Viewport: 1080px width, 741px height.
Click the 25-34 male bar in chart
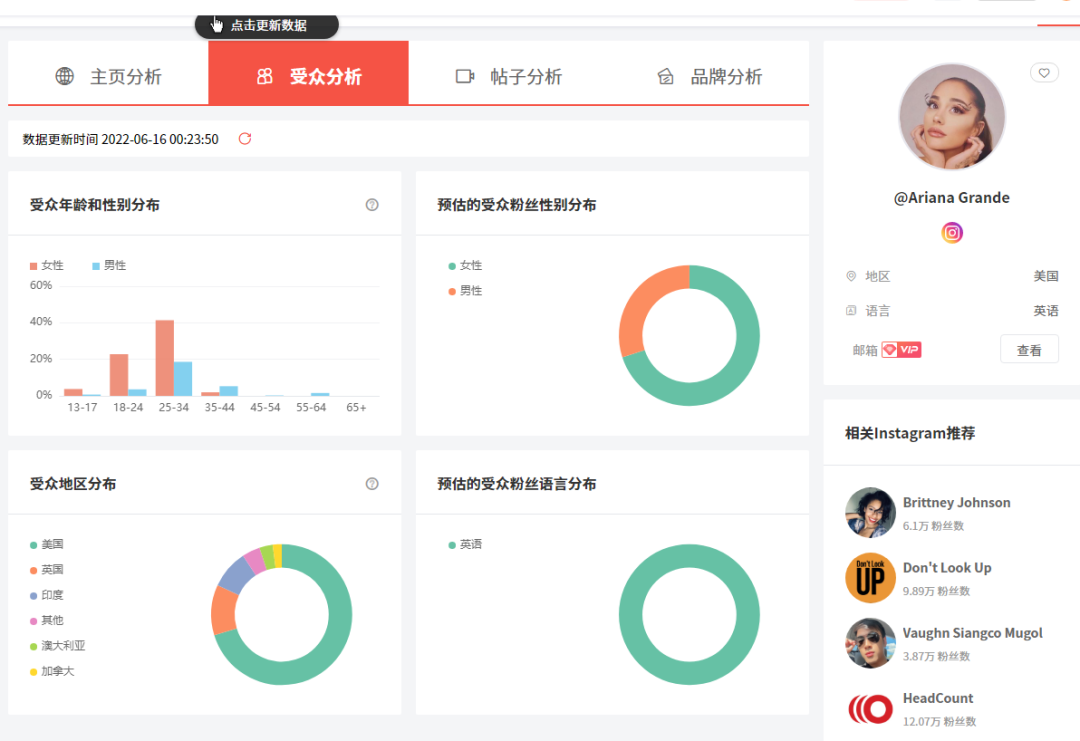click(183, 379)
